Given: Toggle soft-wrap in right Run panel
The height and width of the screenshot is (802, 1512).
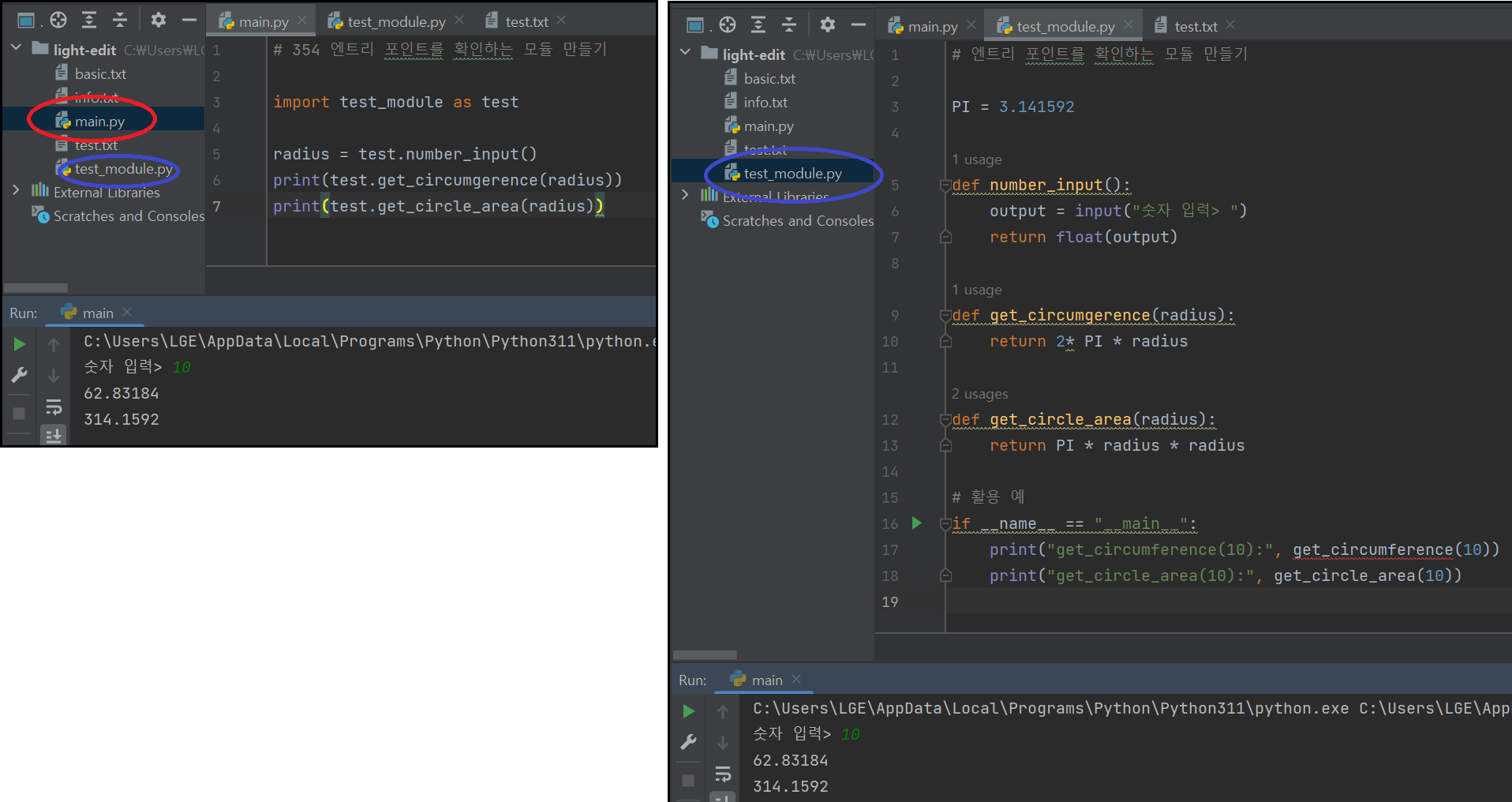Looking at the screenshot, I should point(723,774).
